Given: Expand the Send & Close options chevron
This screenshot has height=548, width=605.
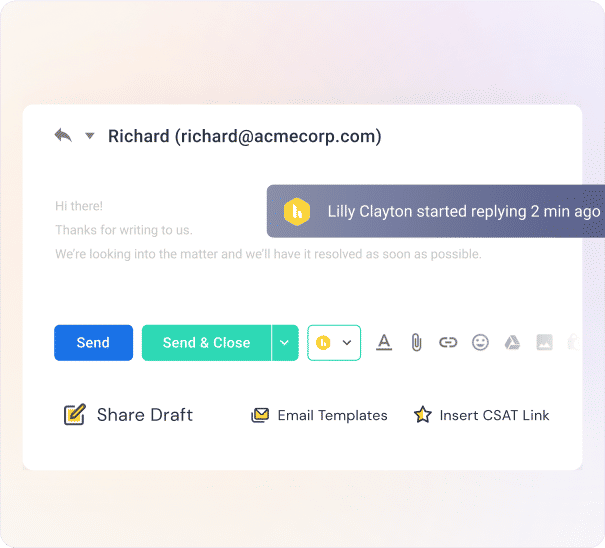Looking at the screenshot, I should click(285, 343).
